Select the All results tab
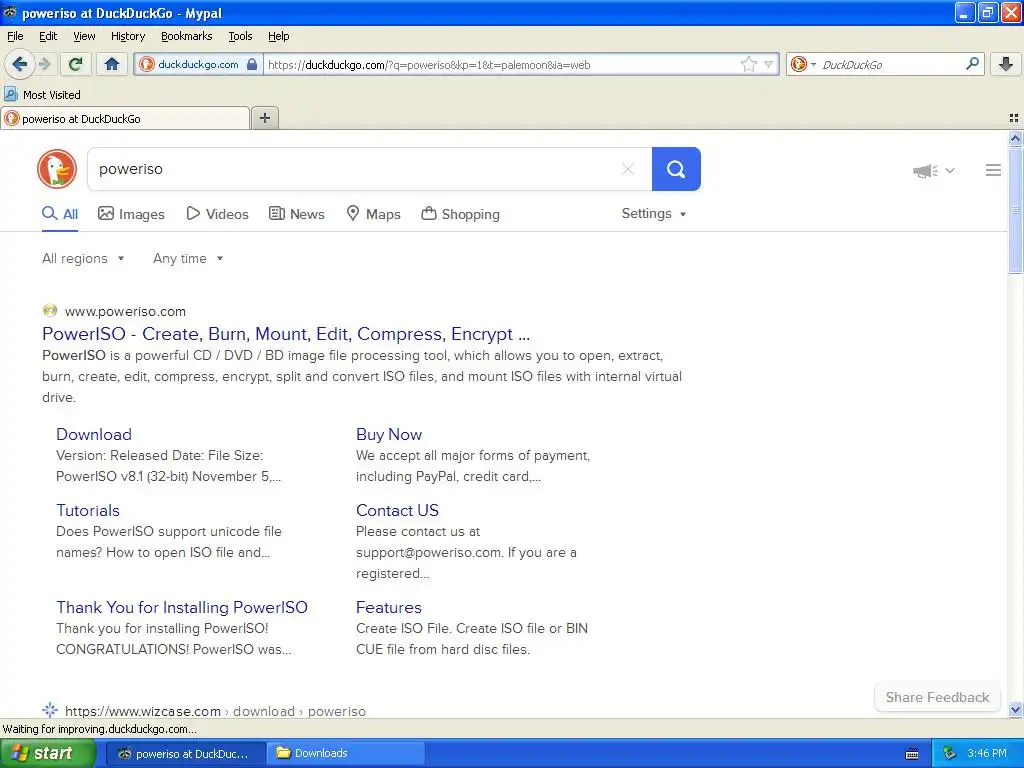The height and width of the screenshot is (768, 1024). 60,214
